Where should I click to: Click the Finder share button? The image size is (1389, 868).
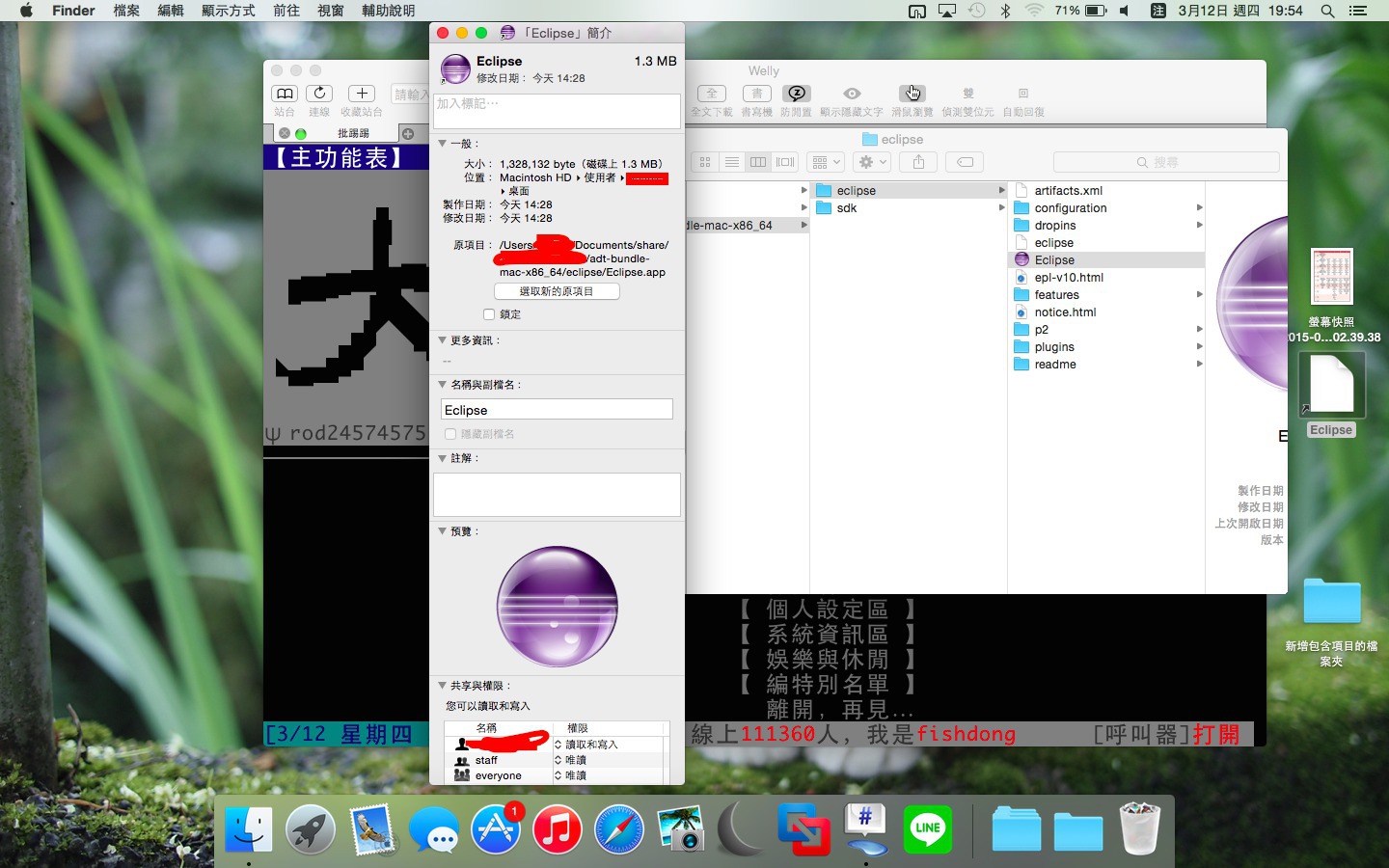(x=918, y=162)
